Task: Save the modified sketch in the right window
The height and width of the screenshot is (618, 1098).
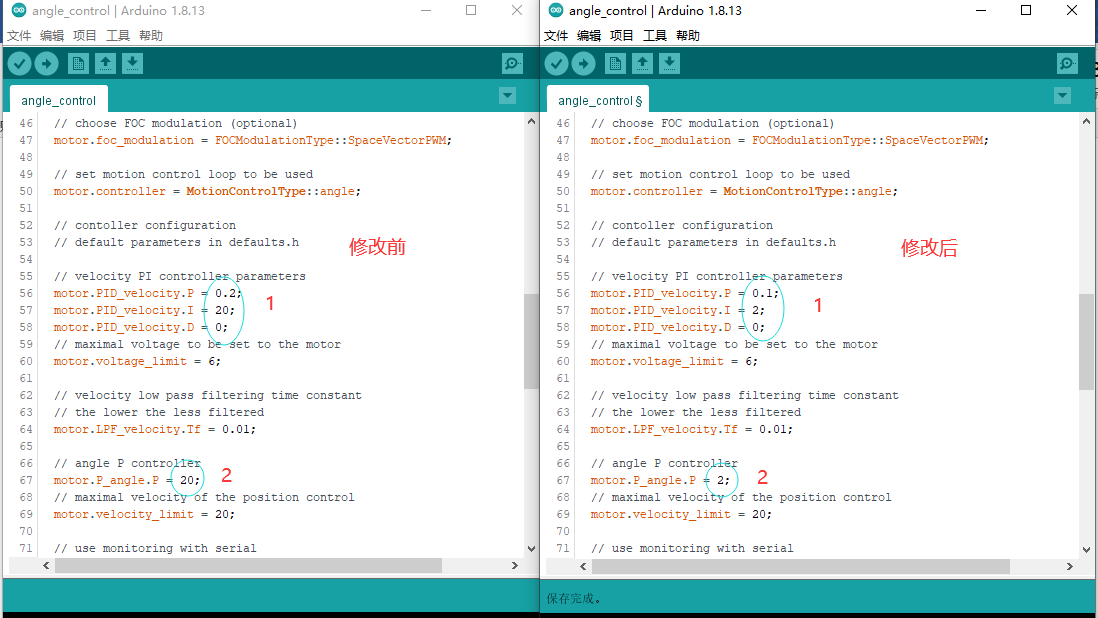Action: [x=668, y=63]
